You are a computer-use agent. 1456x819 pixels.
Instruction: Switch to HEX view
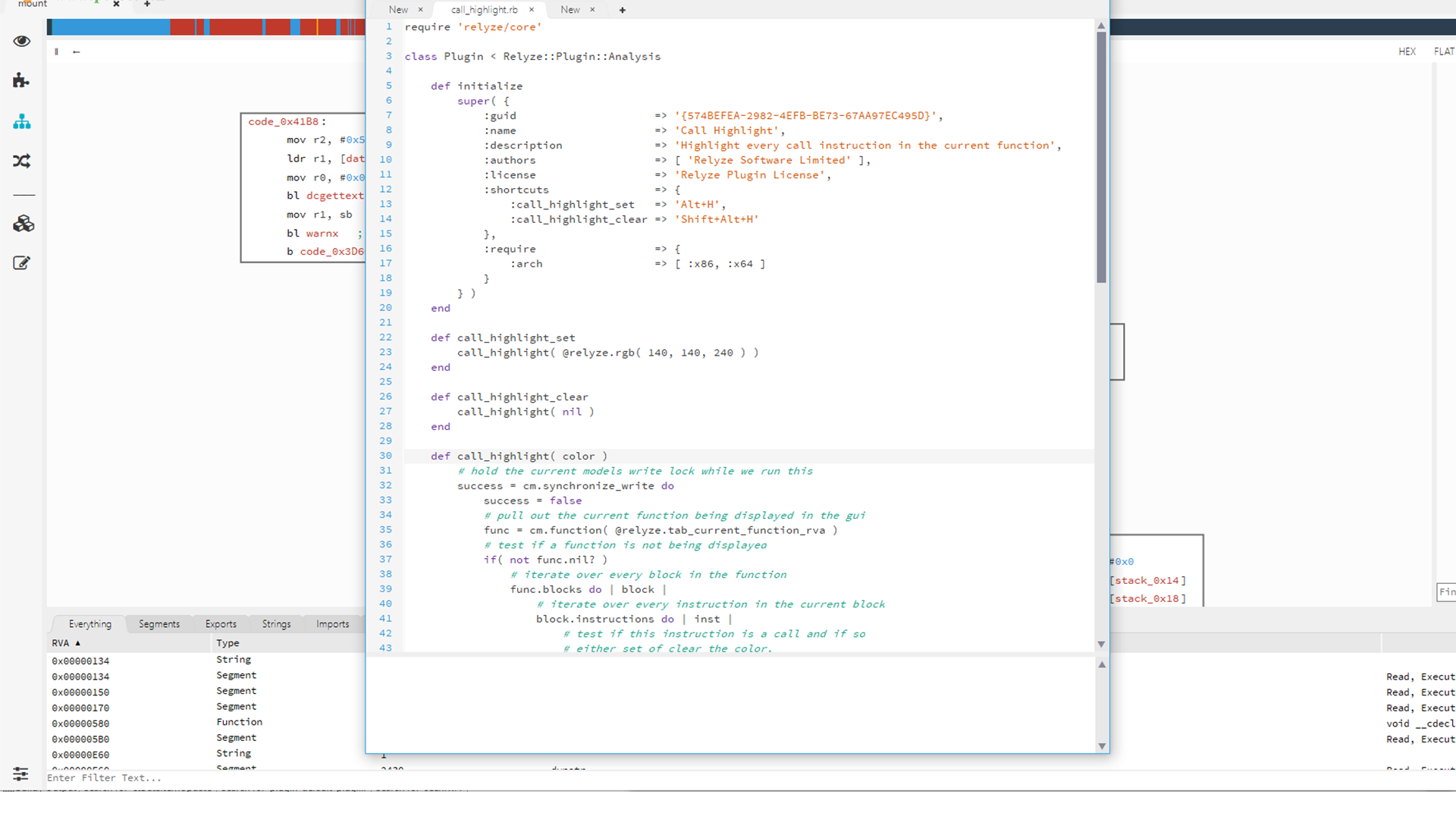1407,52
